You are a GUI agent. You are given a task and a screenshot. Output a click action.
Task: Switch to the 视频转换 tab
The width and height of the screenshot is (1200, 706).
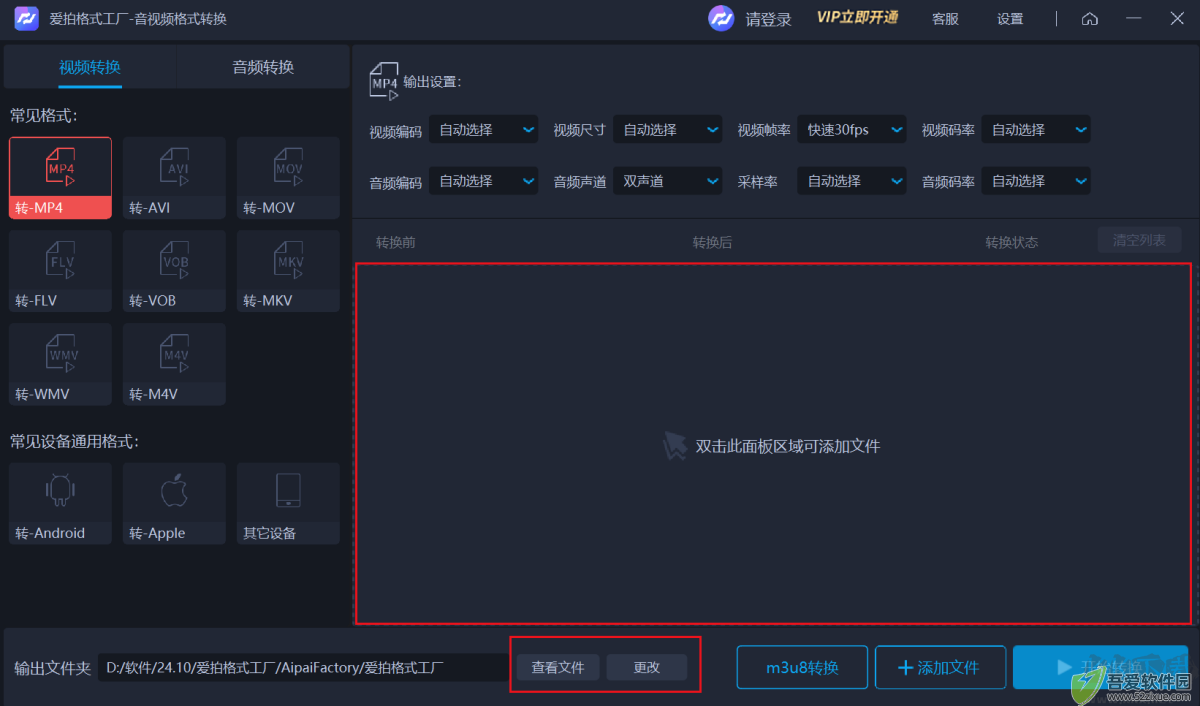point(90,67)
